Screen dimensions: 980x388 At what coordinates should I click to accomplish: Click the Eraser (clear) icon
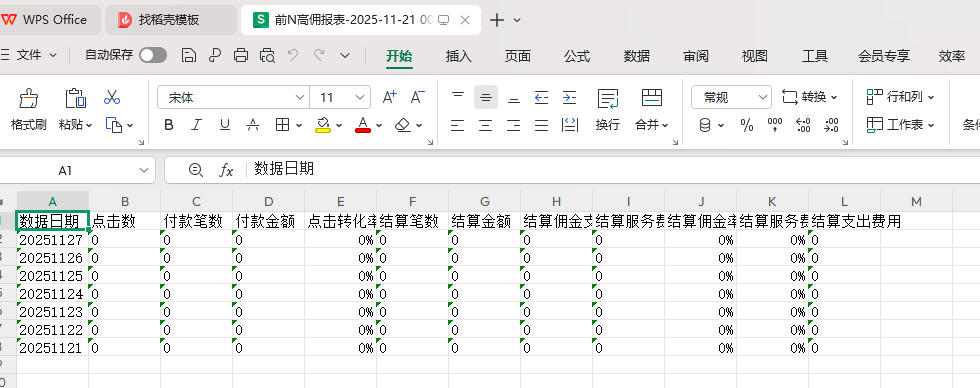403,125
